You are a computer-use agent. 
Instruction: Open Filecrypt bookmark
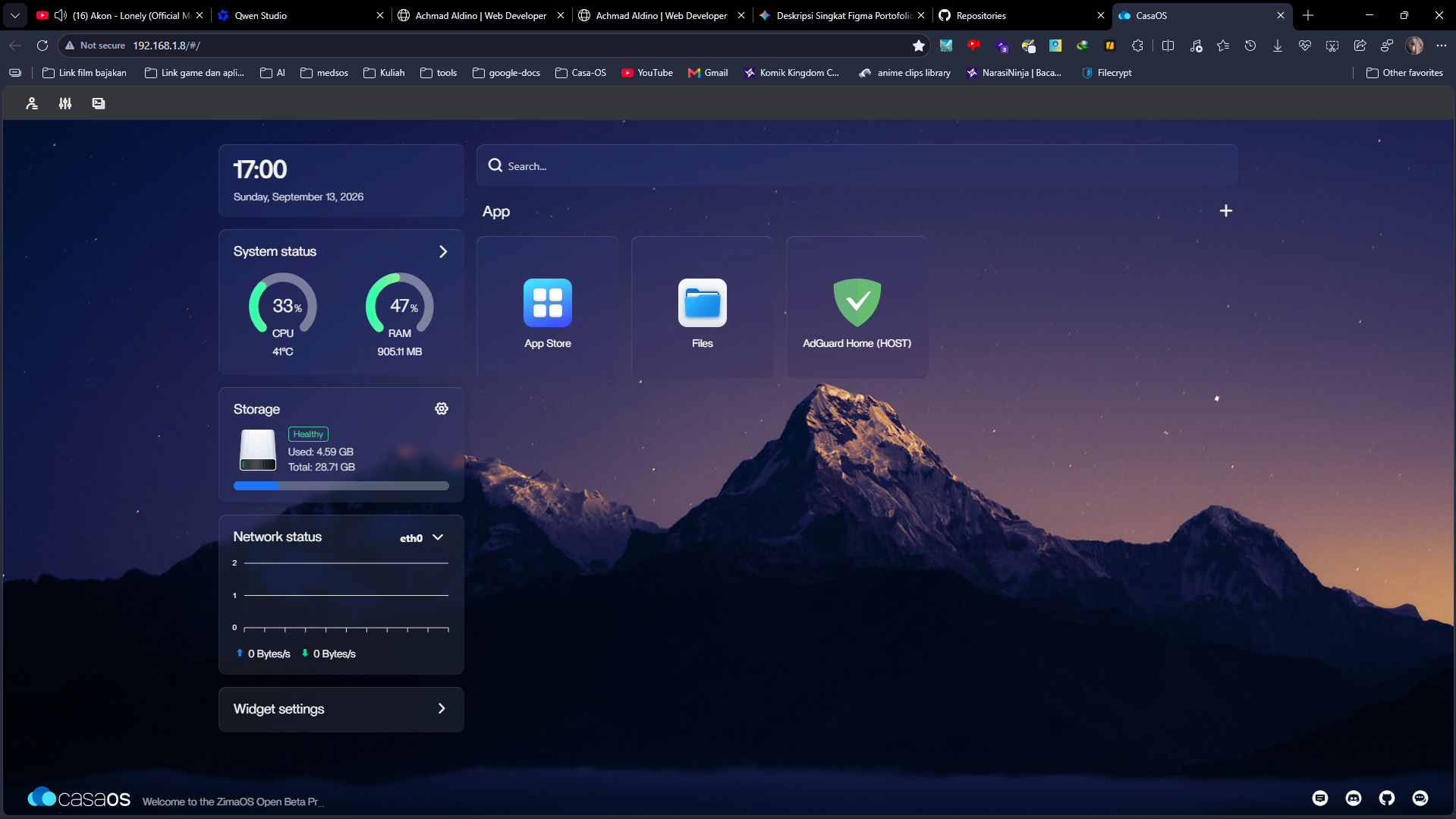point(1107,73)
